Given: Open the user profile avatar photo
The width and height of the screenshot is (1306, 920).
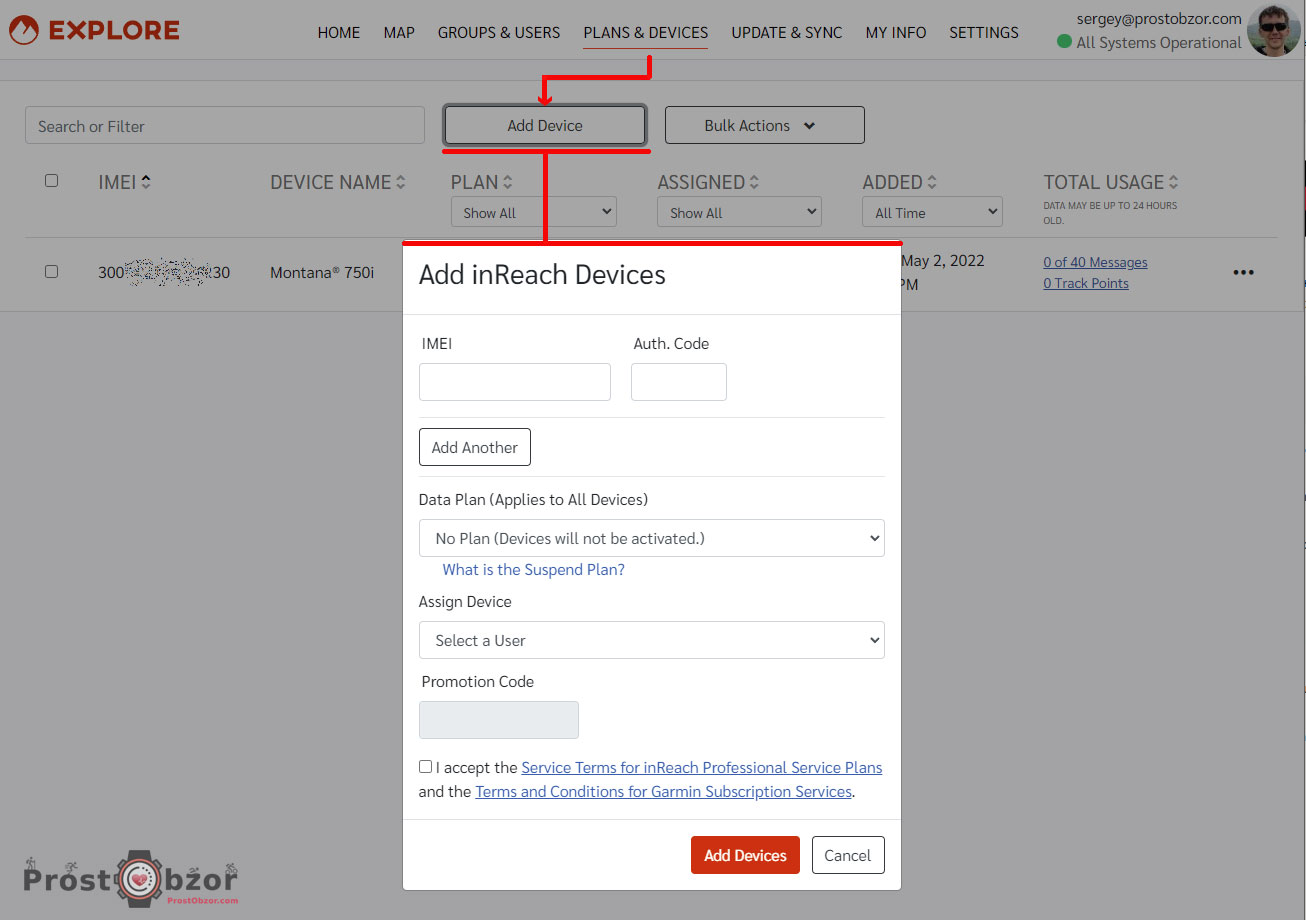Looking at the screenshot, I should point(1273,31).
